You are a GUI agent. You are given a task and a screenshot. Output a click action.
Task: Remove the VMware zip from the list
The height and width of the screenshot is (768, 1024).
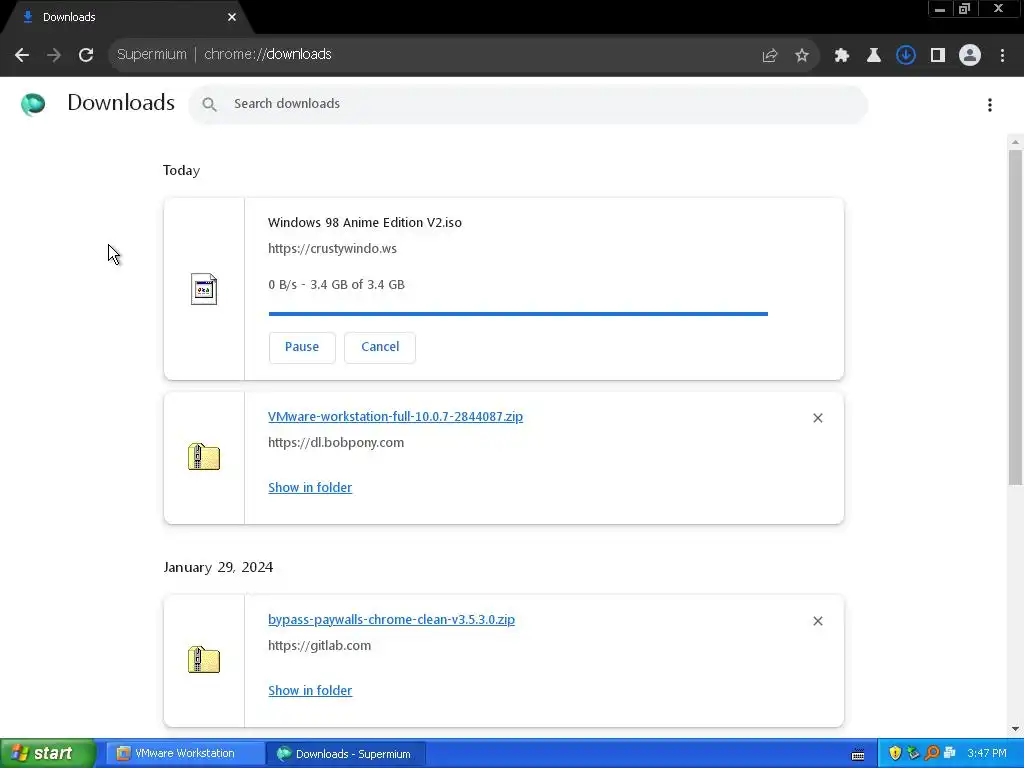pos(818,418)
